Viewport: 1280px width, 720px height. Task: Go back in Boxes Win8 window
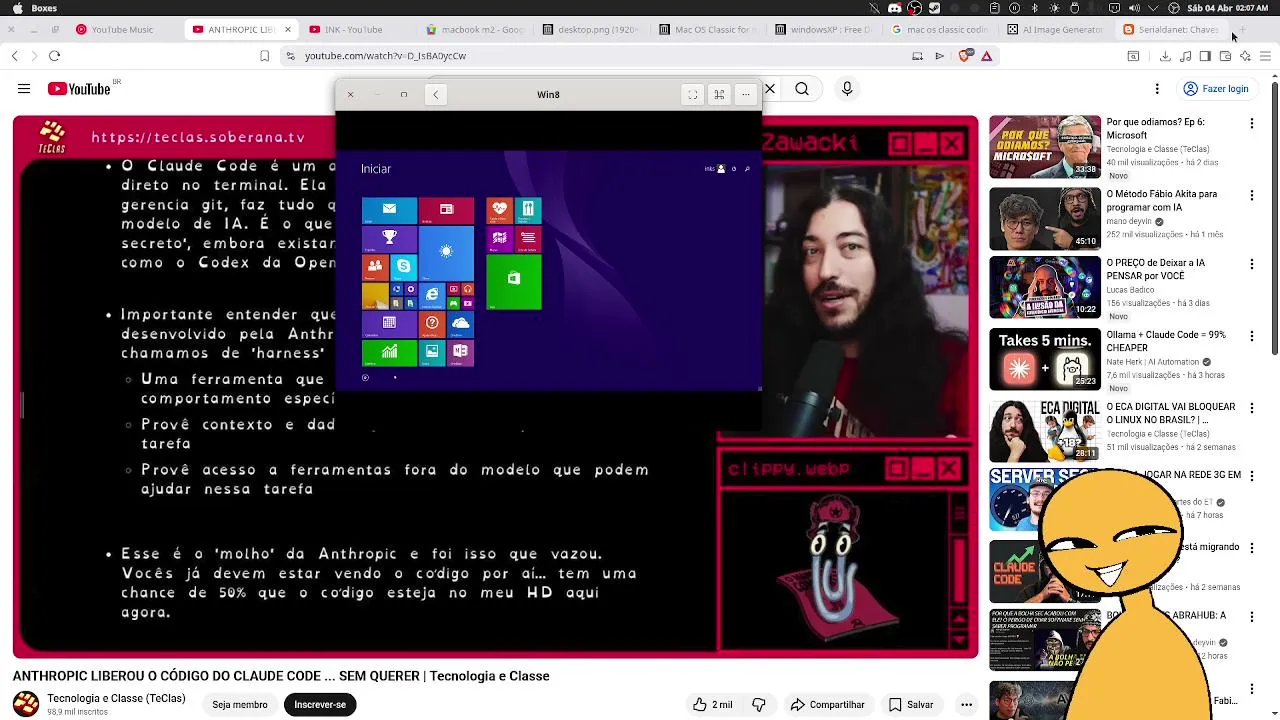[x=435, y=94]
